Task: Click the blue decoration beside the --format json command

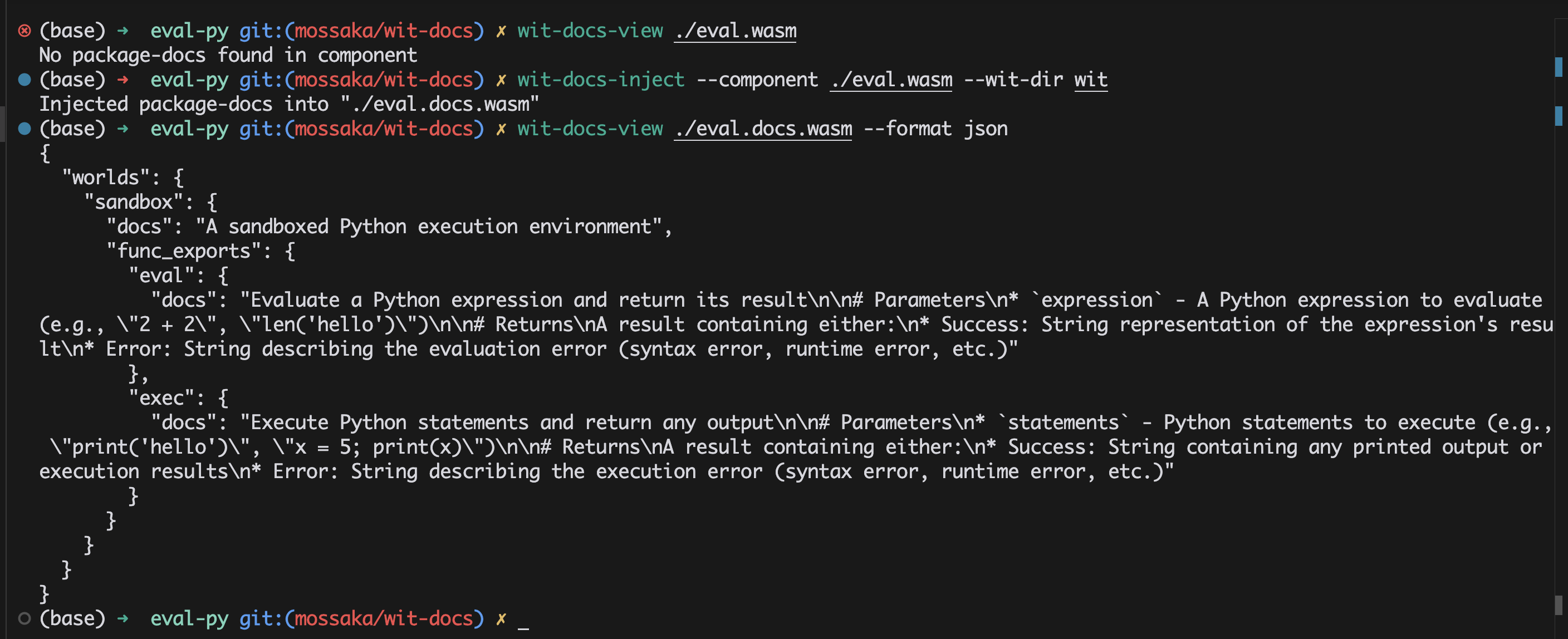Action: (x=24, y=129)
